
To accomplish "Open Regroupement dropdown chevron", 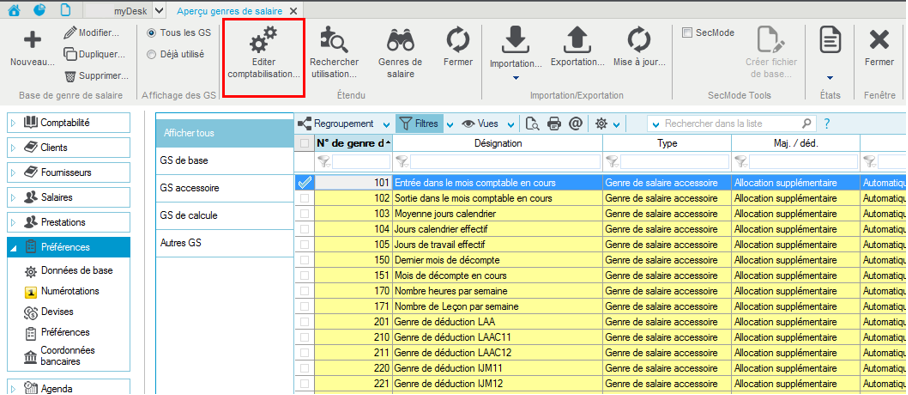I will (x=386, y=124).
